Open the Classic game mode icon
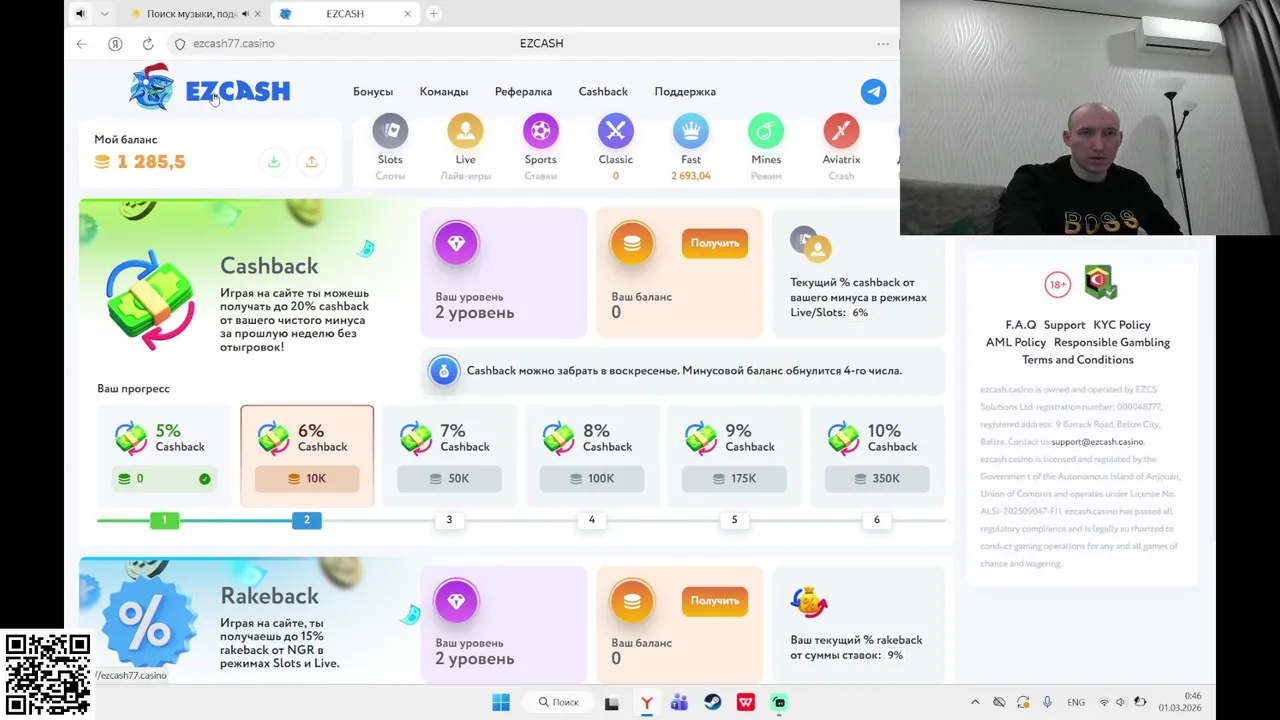1280x720 pixels. 616,131
